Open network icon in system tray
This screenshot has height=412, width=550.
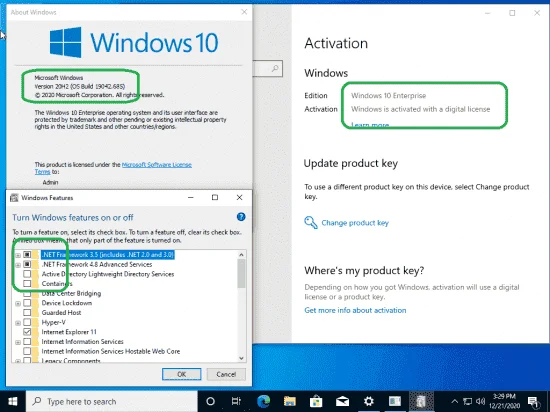[x=468, y=401]
